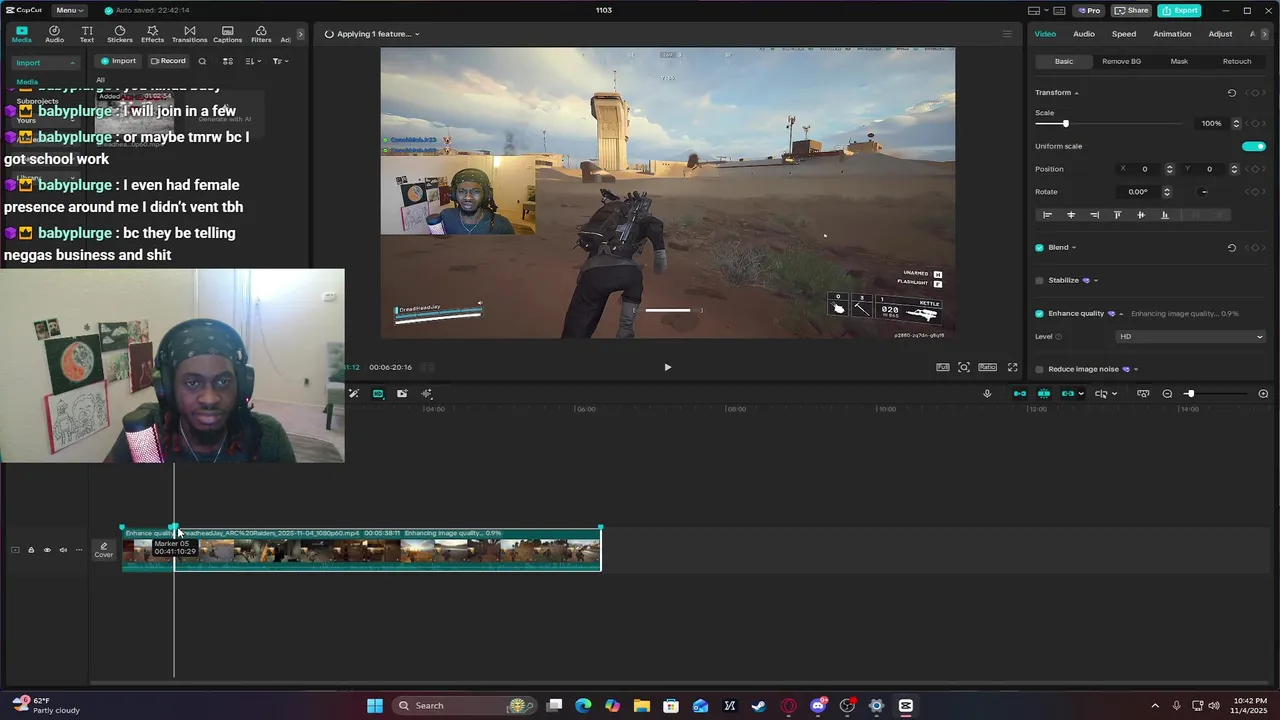Click the preview Ratio button
This screenshot has width=1280, height=720.
click(x=987, y=367)
